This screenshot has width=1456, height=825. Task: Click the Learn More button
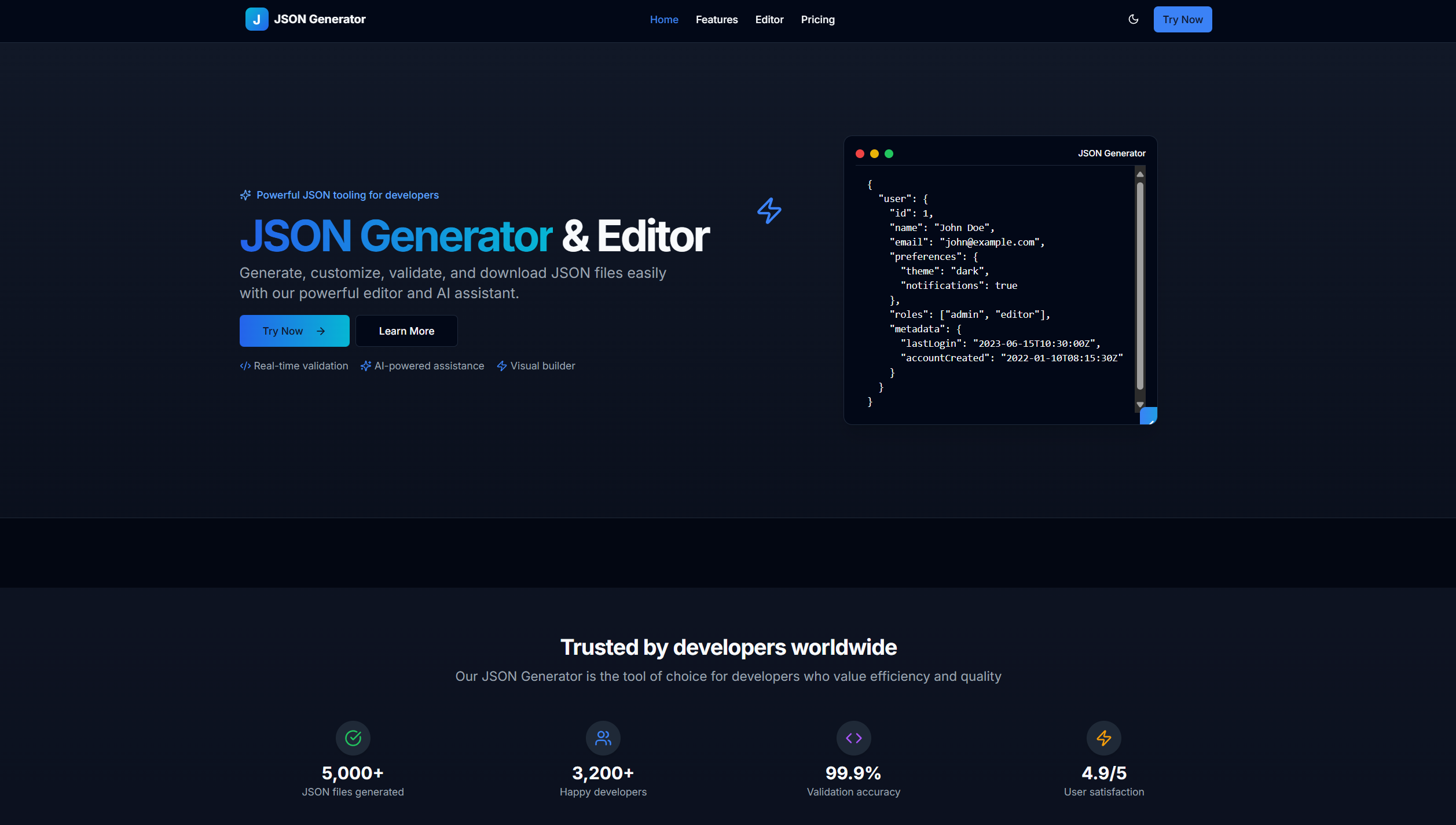pos(406,331)
